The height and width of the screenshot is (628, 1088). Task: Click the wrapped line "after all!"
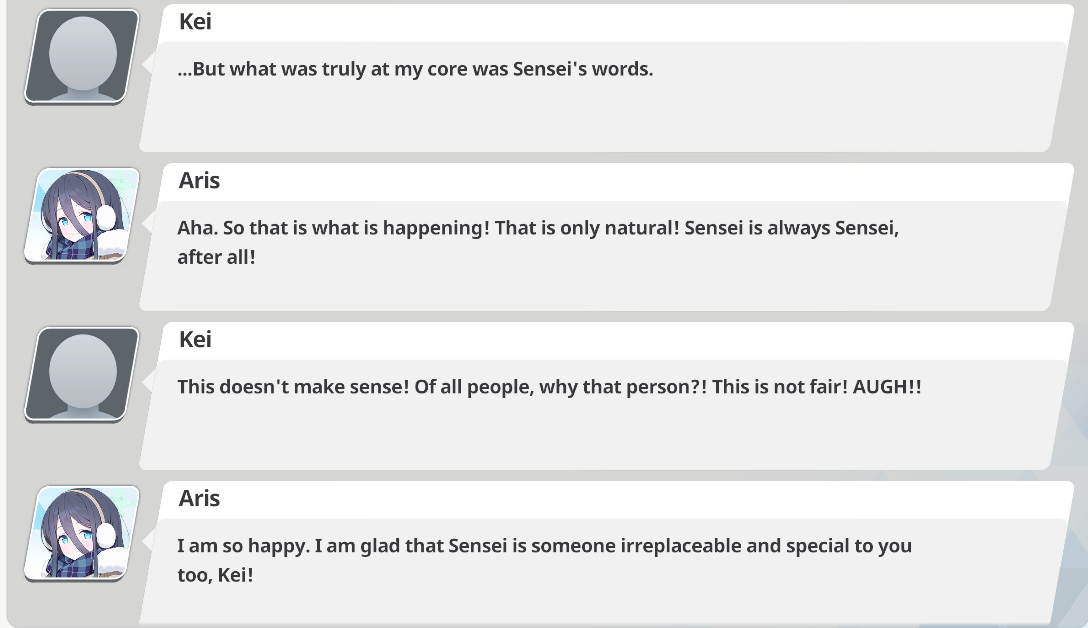click(x=216, y=257)
